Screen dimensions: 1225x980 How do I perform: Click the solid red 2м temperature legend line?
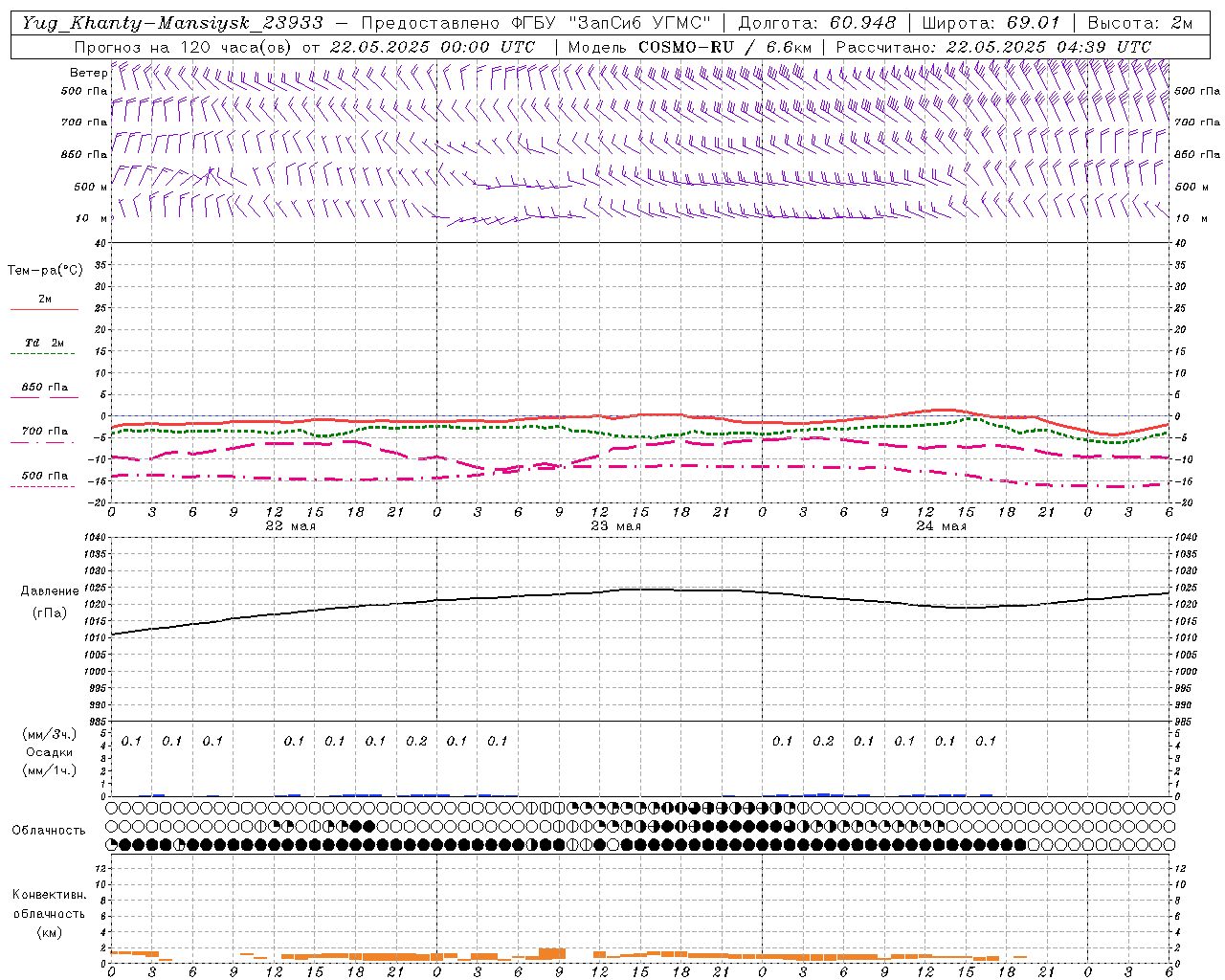(x=44, y=309)
